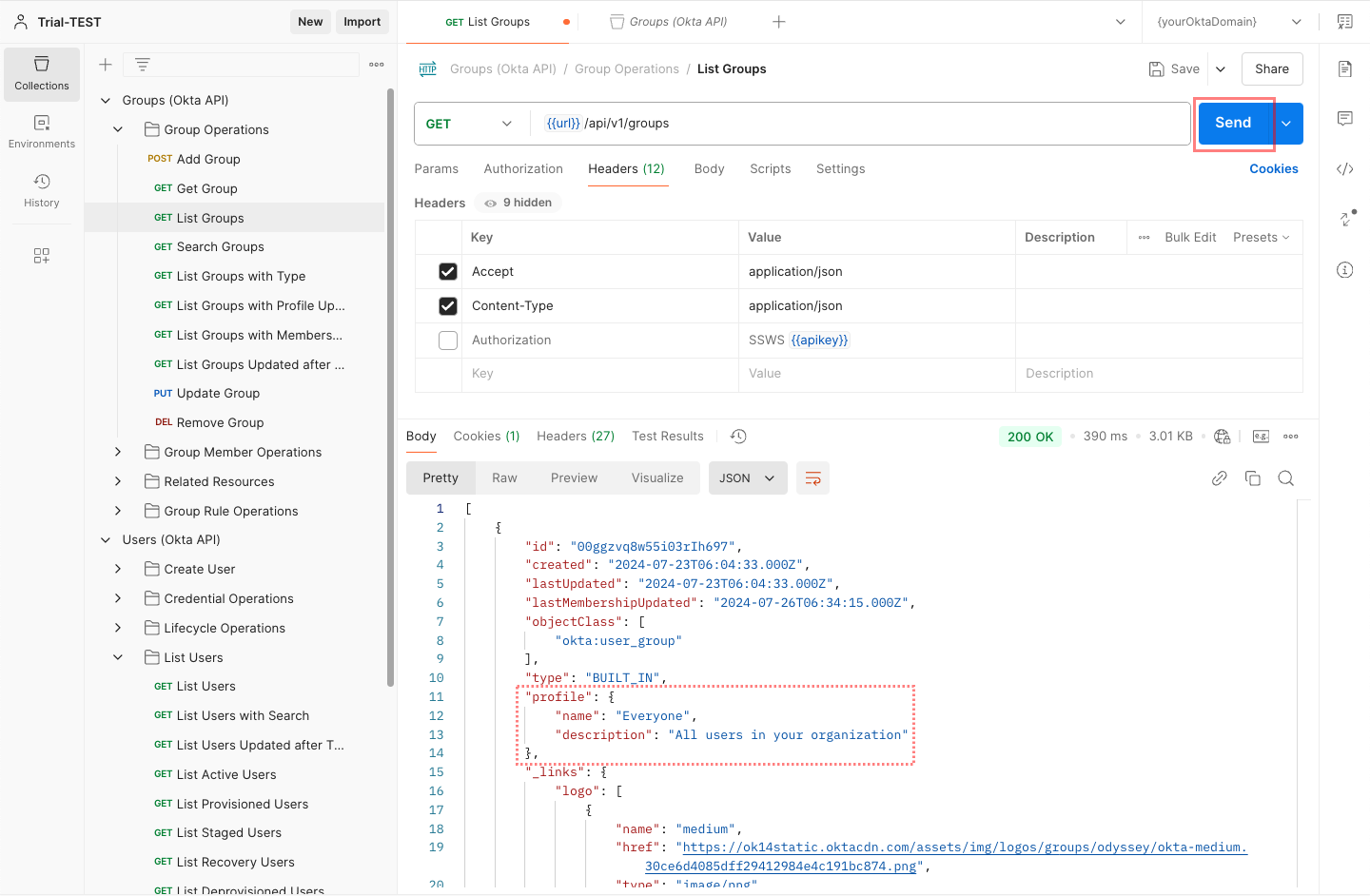Open the Environments sidebar panel
This screenshot has width=1370, height=896.
pos(41,132)
